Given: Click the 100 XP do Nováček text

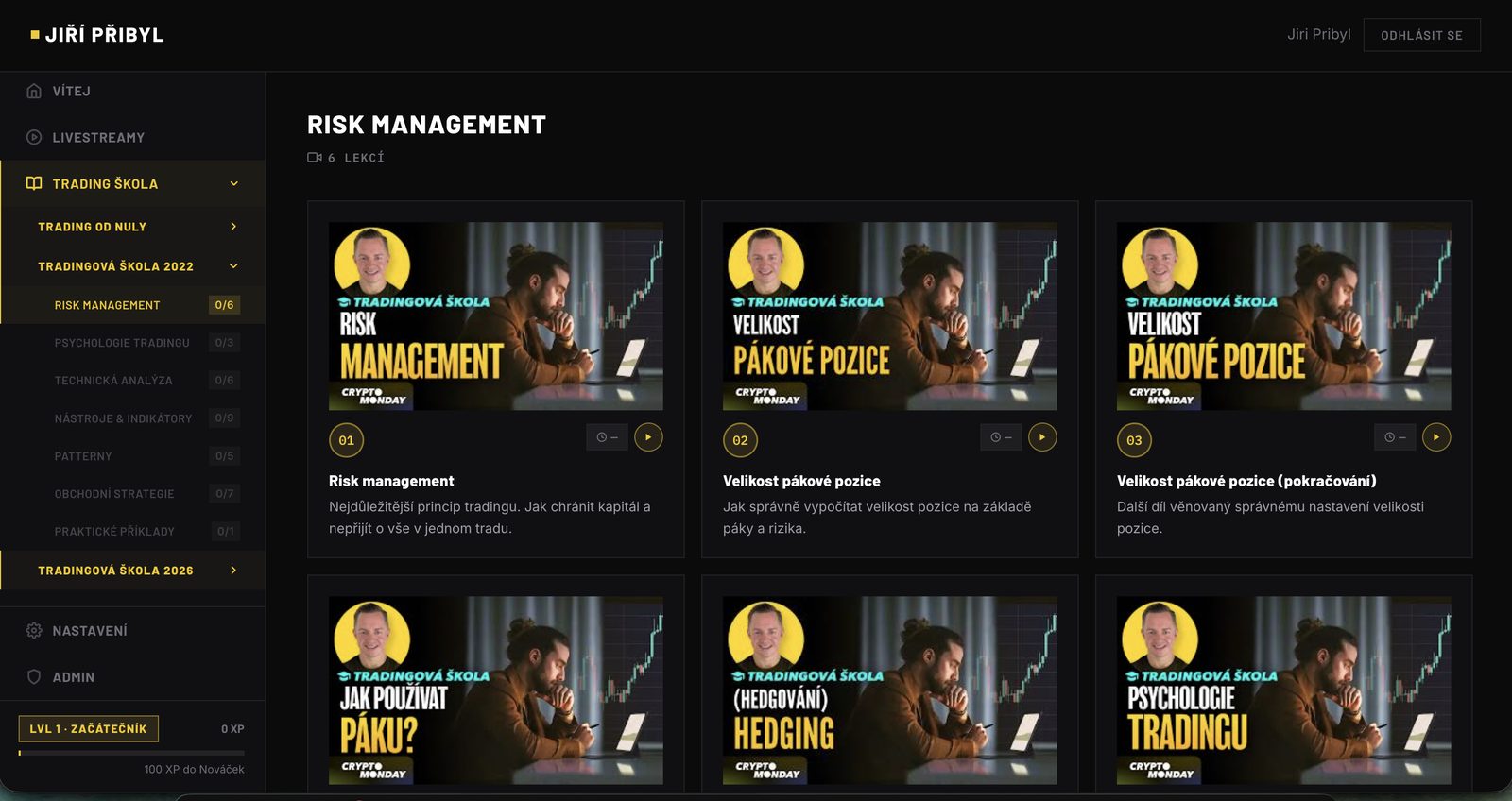Looking at the screenshot, I should point(194,770).
